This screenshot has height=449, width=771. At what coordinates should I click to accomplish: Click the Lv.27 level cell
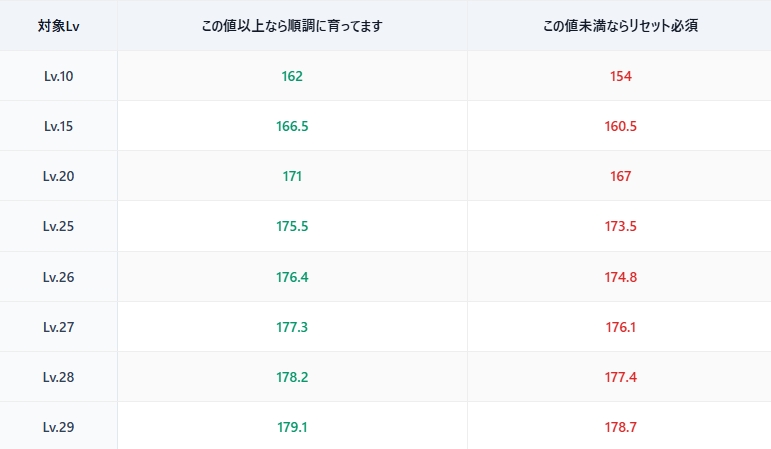59,327
